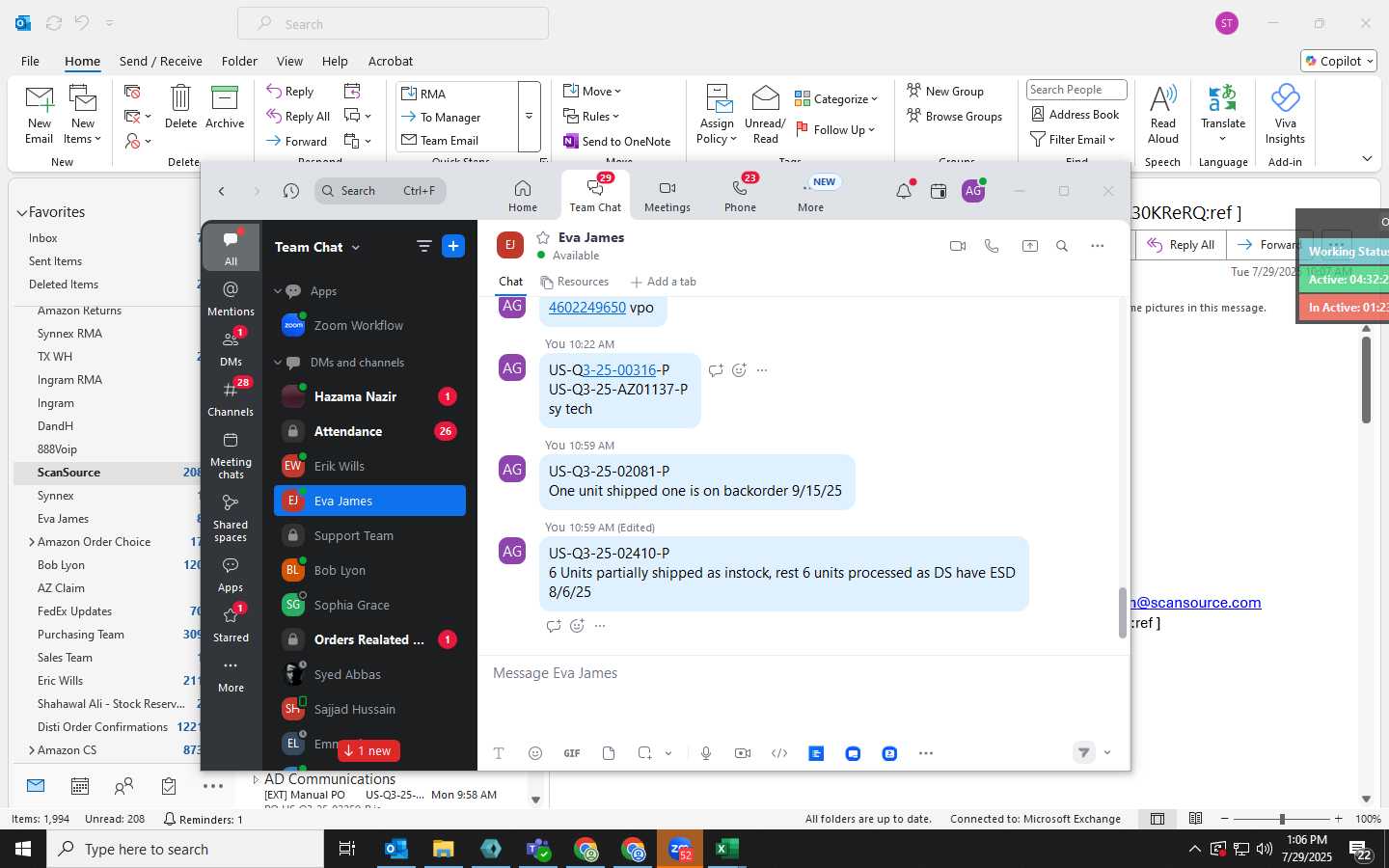Switch to the Meetings tab in Zoom
This screenshot has height=868, width=1389.
pyautogui.click(x=667, y=196)
